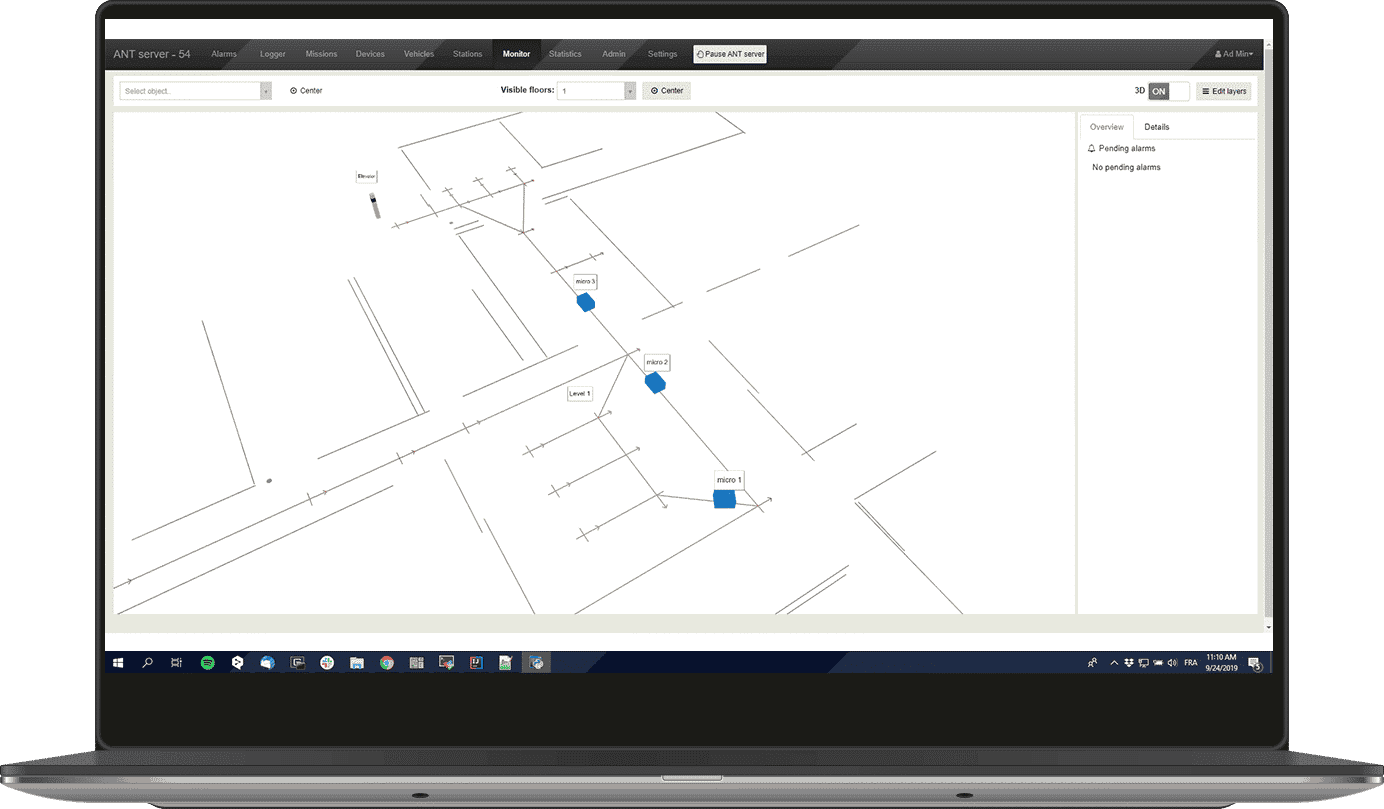The image size is (1384, 809).
Task: Open the Windows Start menu
Action: (x=118, y=662)
